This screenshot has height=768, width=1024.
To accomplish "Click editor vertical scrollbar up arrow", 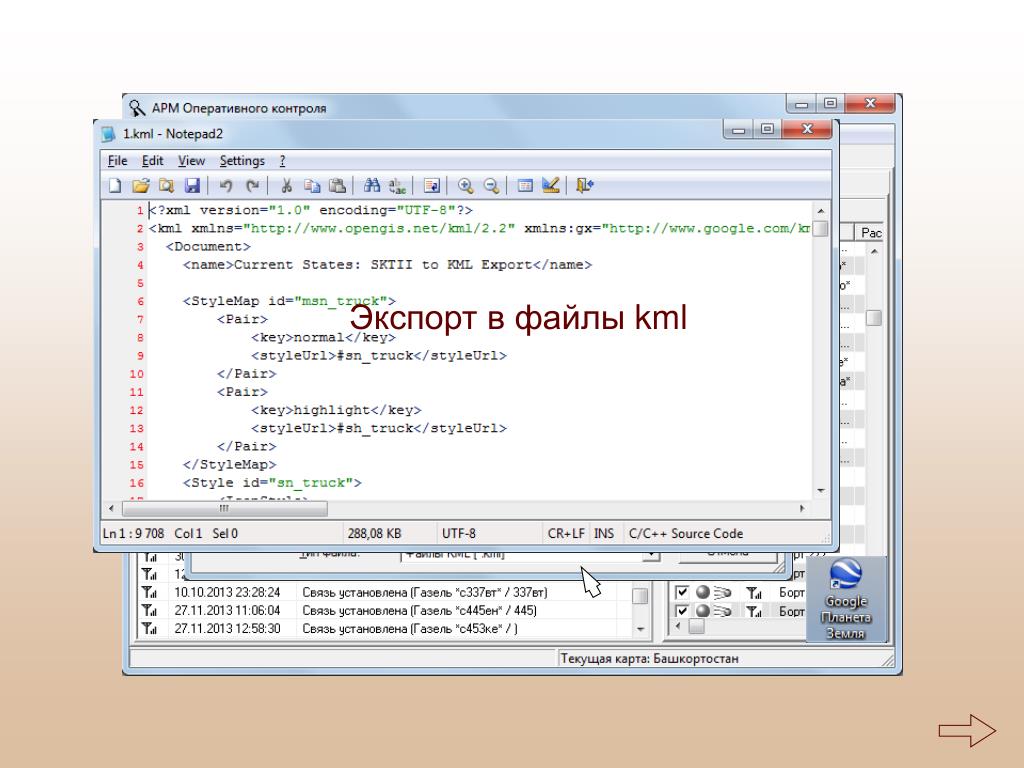I will (821, 211).
